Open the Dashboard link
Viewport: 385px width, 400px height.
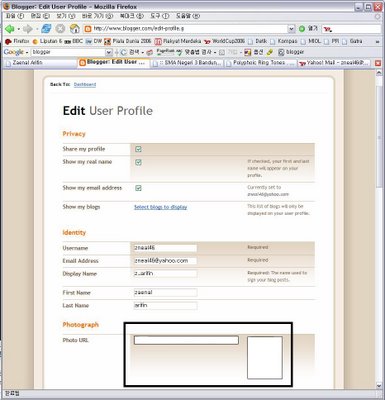tap(85, 85)
